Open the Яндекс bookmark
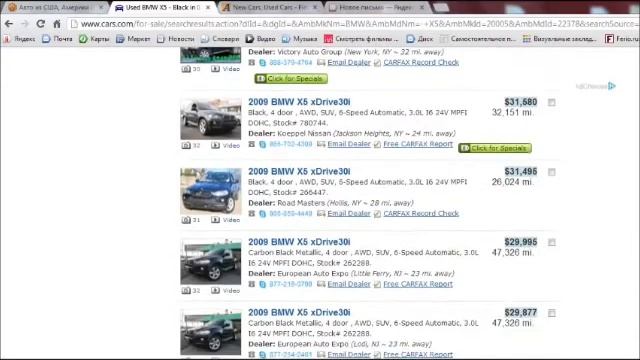640x360 pixels. (20, 39)
